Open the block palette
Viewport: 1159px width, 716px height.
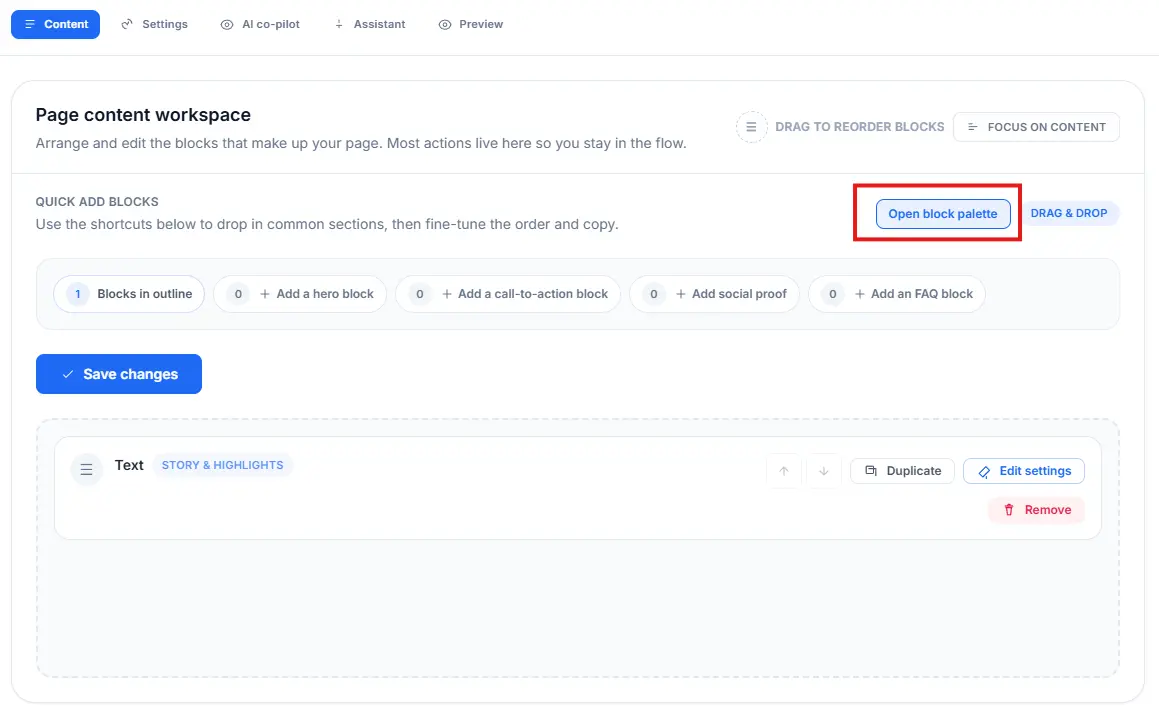coord(943,214)
